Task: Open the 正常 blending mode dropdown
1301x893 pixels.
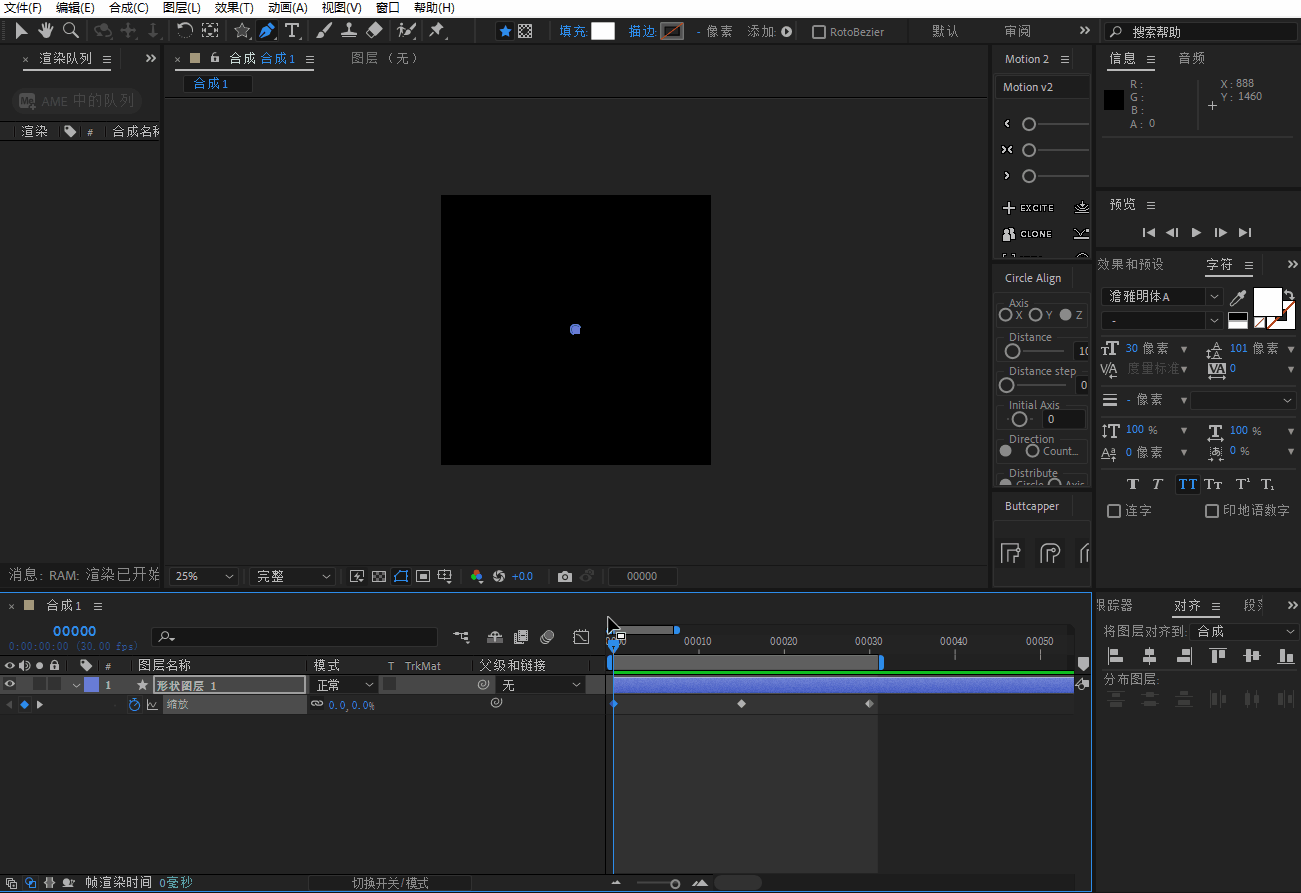Action: (x=345, y=685)
